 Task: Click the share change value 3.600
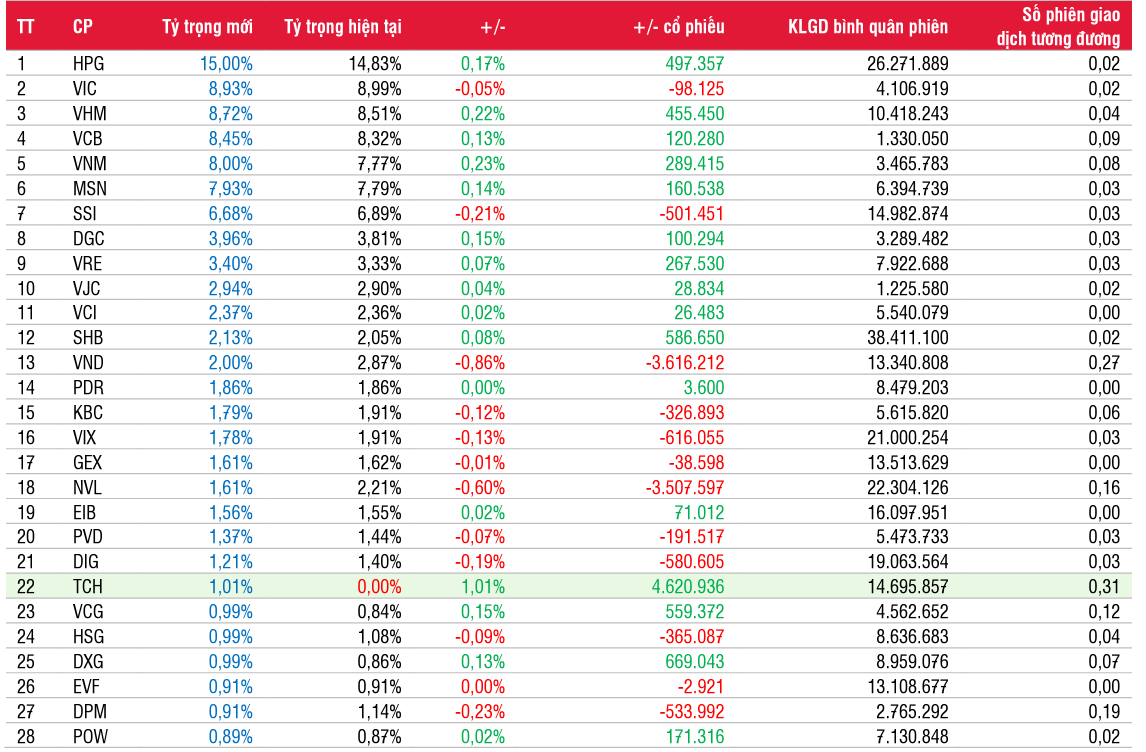pyautogui.click(x=705, y=387)
